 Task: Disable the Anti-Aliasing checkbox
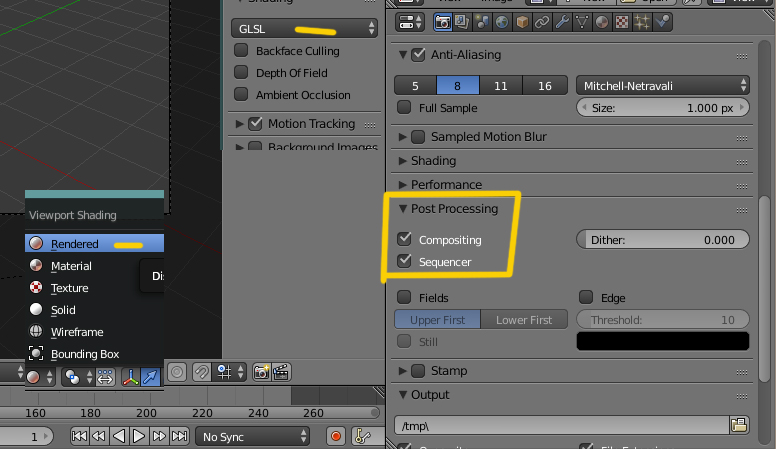coord(418,54)
